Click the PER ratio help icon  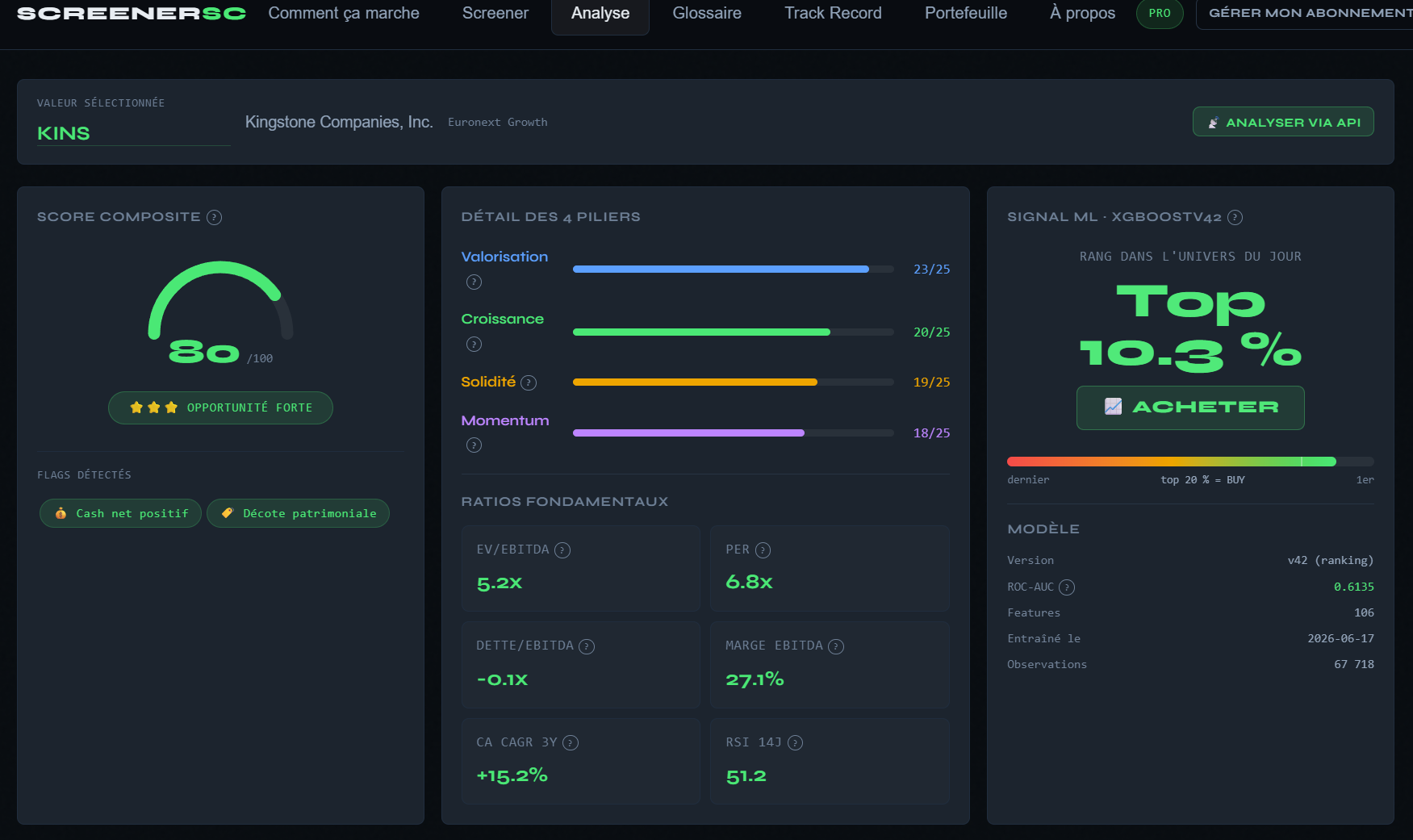[763, 550]
